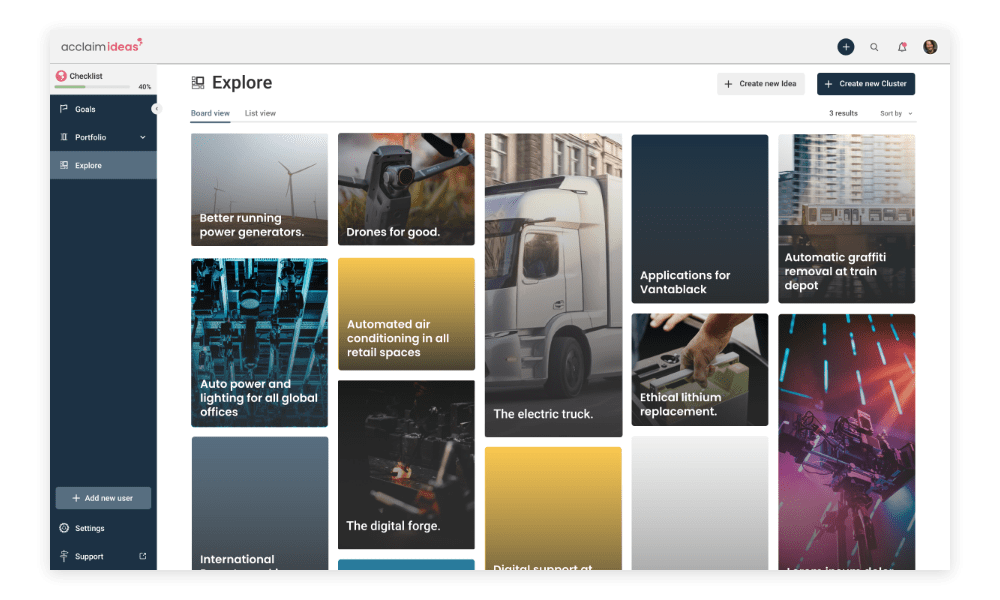Open Better running power generators card

pos(260,189)
